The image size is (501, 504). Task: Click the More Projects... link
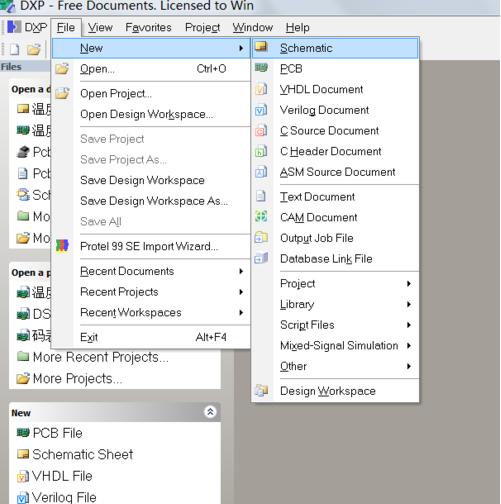77,378
